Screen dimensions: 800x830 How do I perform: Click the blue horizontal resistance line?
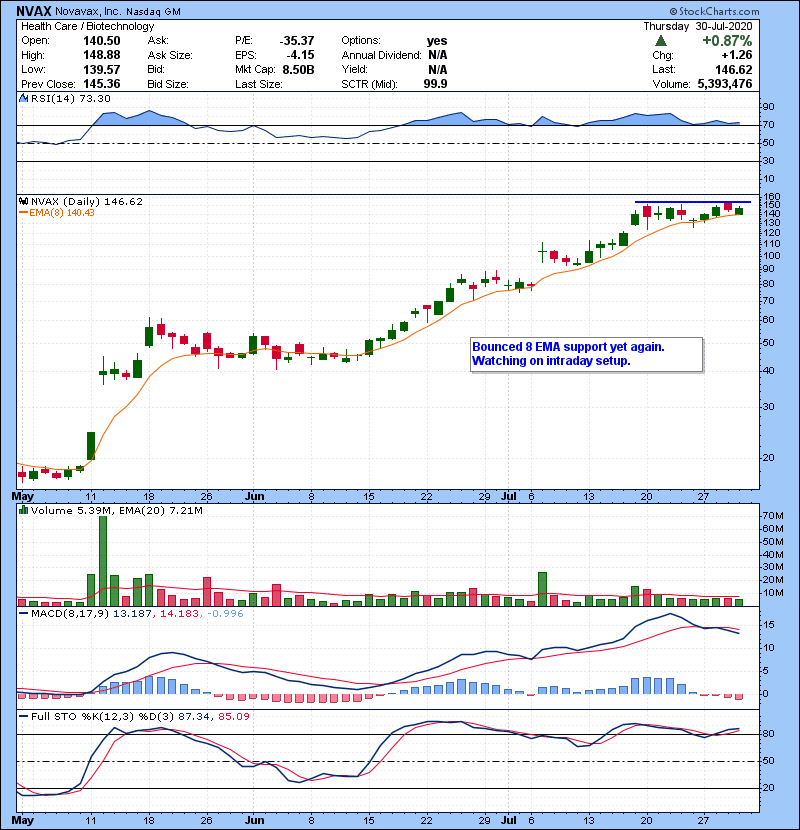click(x=693, y=202)
